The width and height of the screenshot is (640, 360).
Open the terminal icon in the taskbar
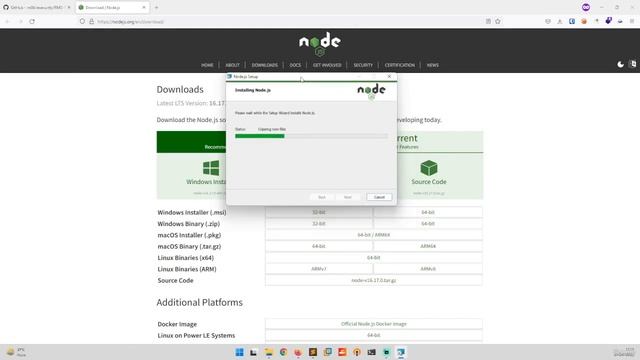[371, 352]
